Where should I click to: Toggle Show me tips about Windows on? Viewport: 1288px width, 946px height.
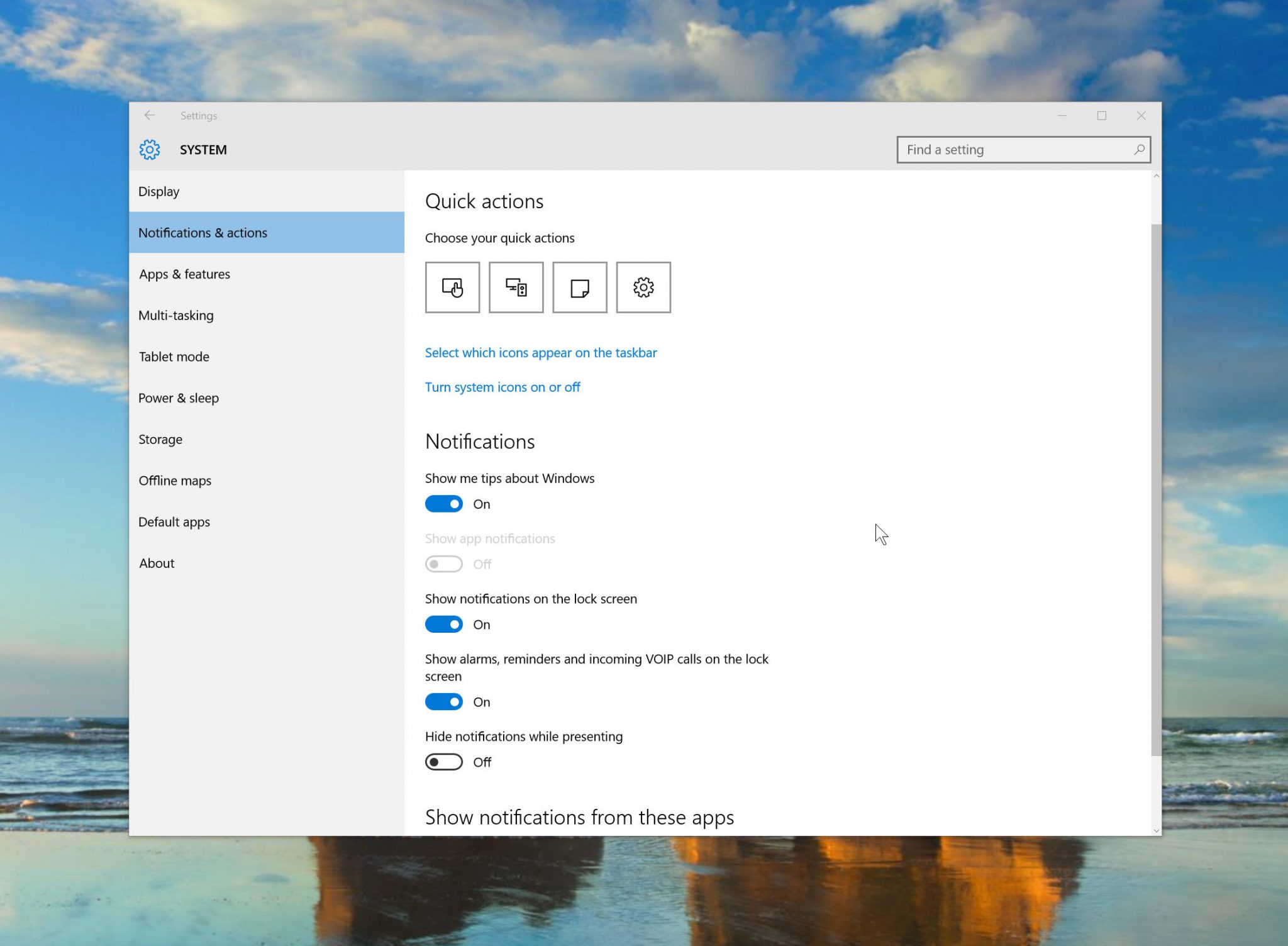pos(444,503)
